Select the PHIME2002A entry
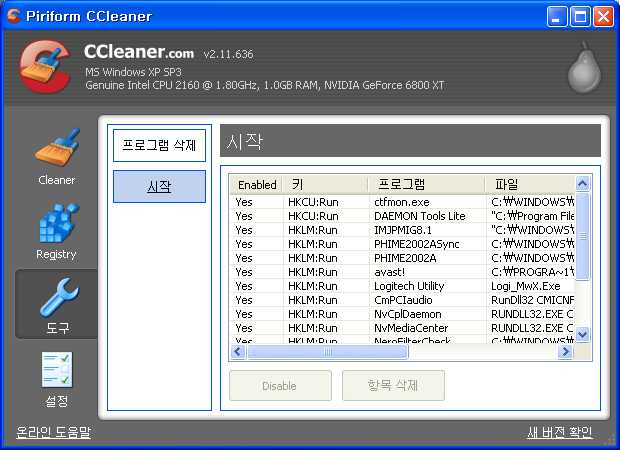The image size is (620, 450). coord(402,258)
